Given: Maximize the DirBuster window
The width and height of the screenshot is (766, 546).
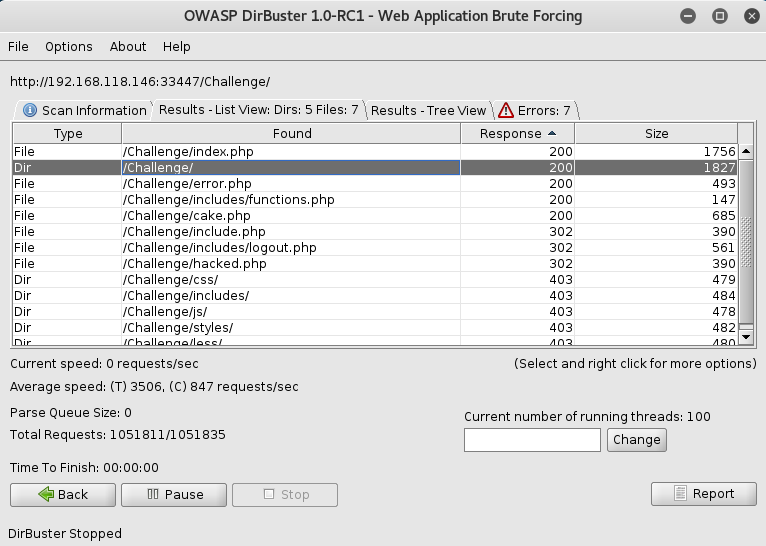Looking at the screenshot, I should pos(720,16).
